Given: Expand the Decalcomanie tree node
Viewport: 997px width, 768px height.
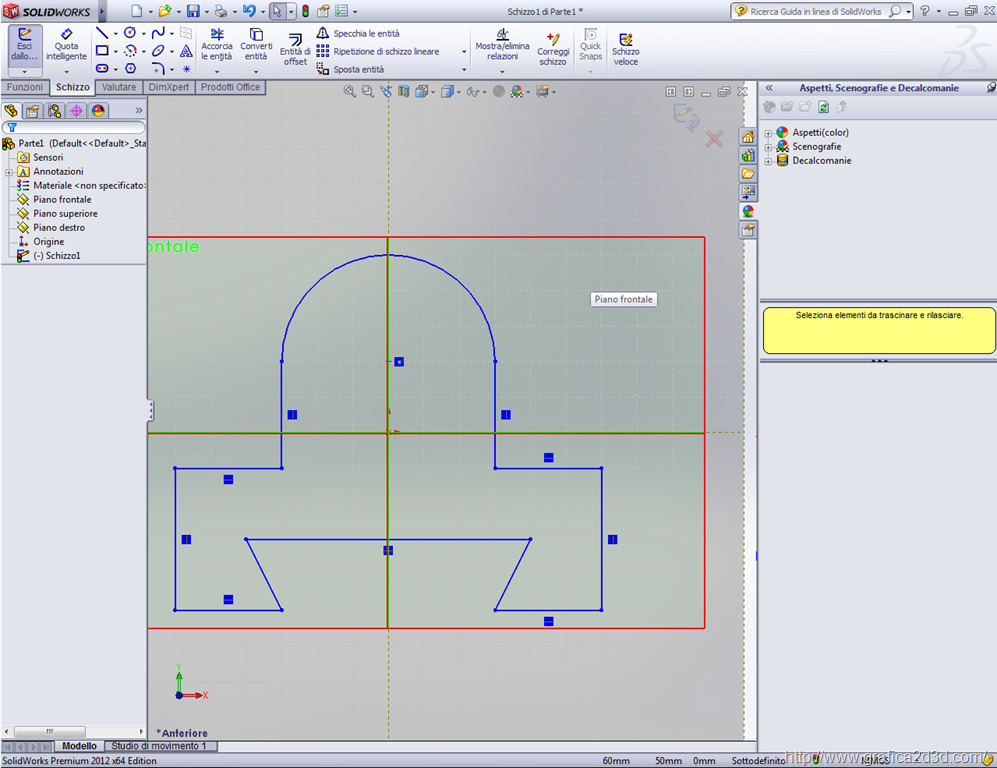Looking at the screenshot, I should point(768,161).
